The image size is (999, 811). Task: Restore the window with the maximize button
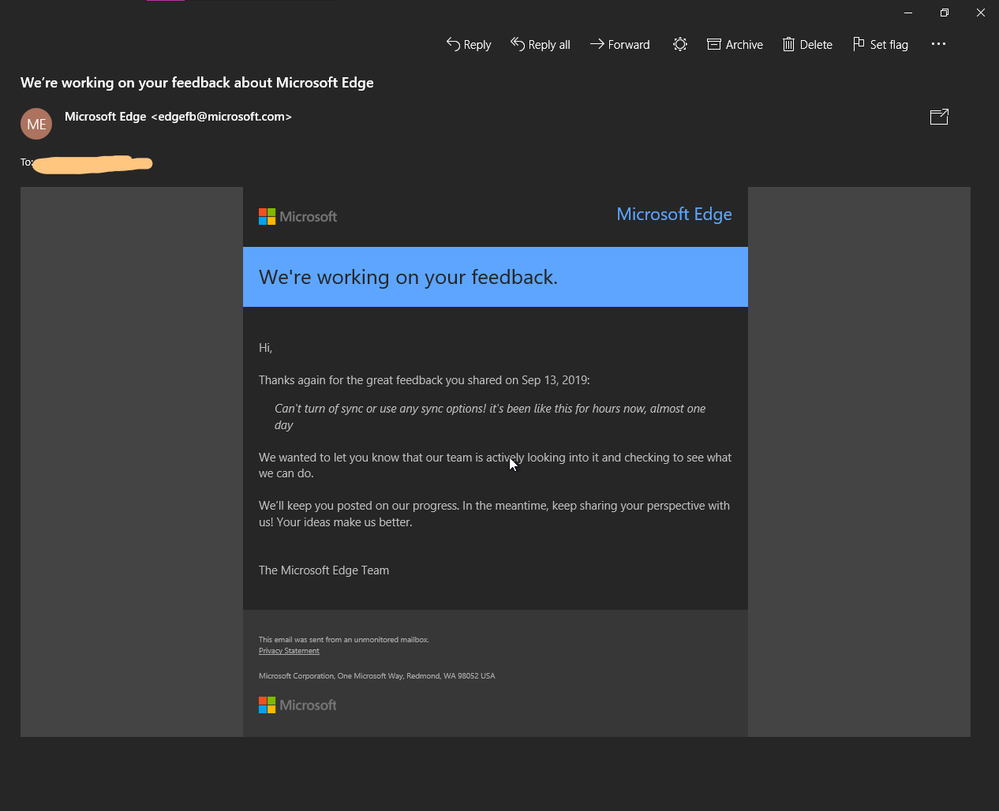(943, 12)
